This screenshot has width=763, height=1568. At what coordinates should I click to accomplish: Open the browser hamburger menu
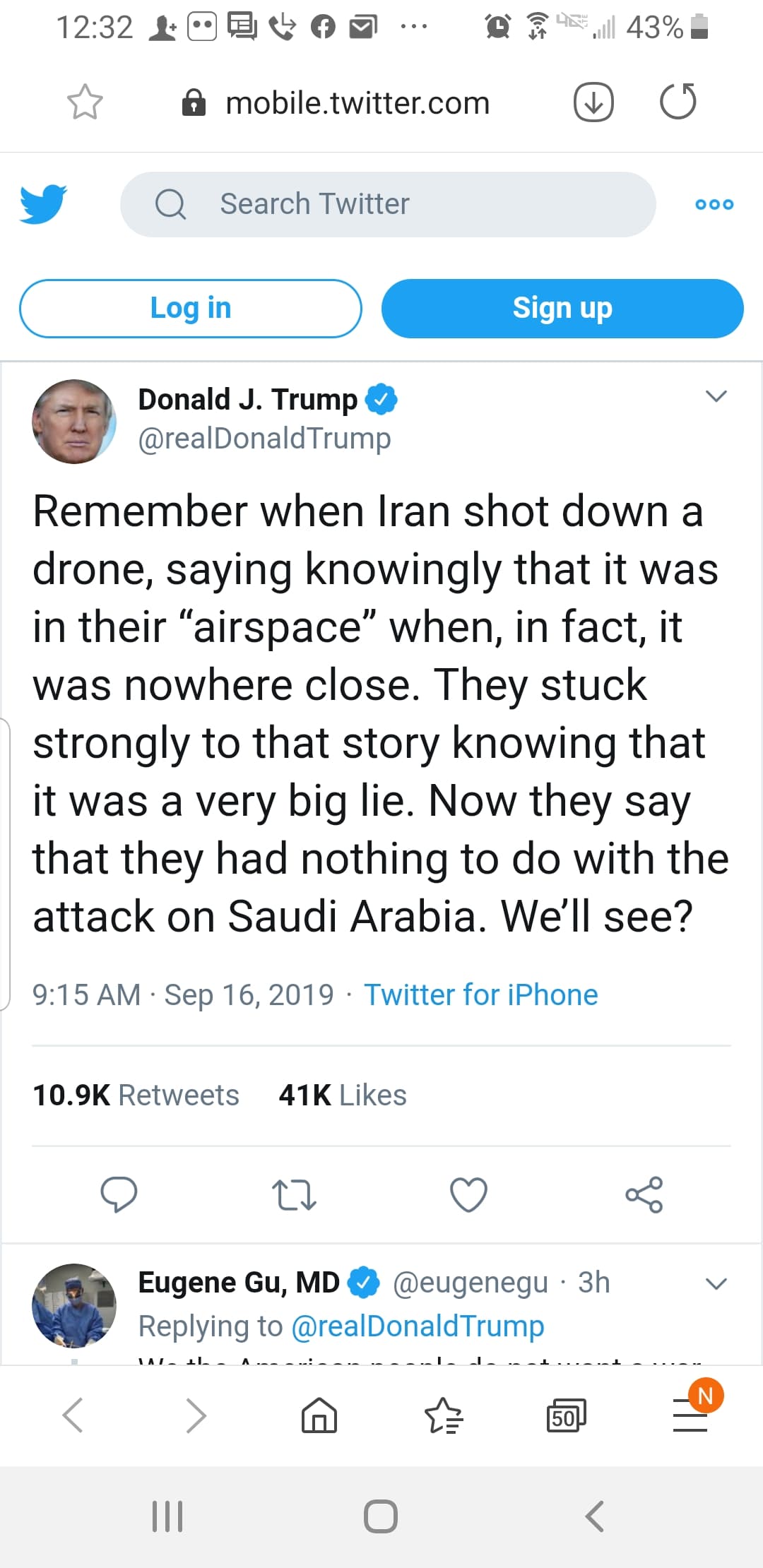(x=690, y=1415)
